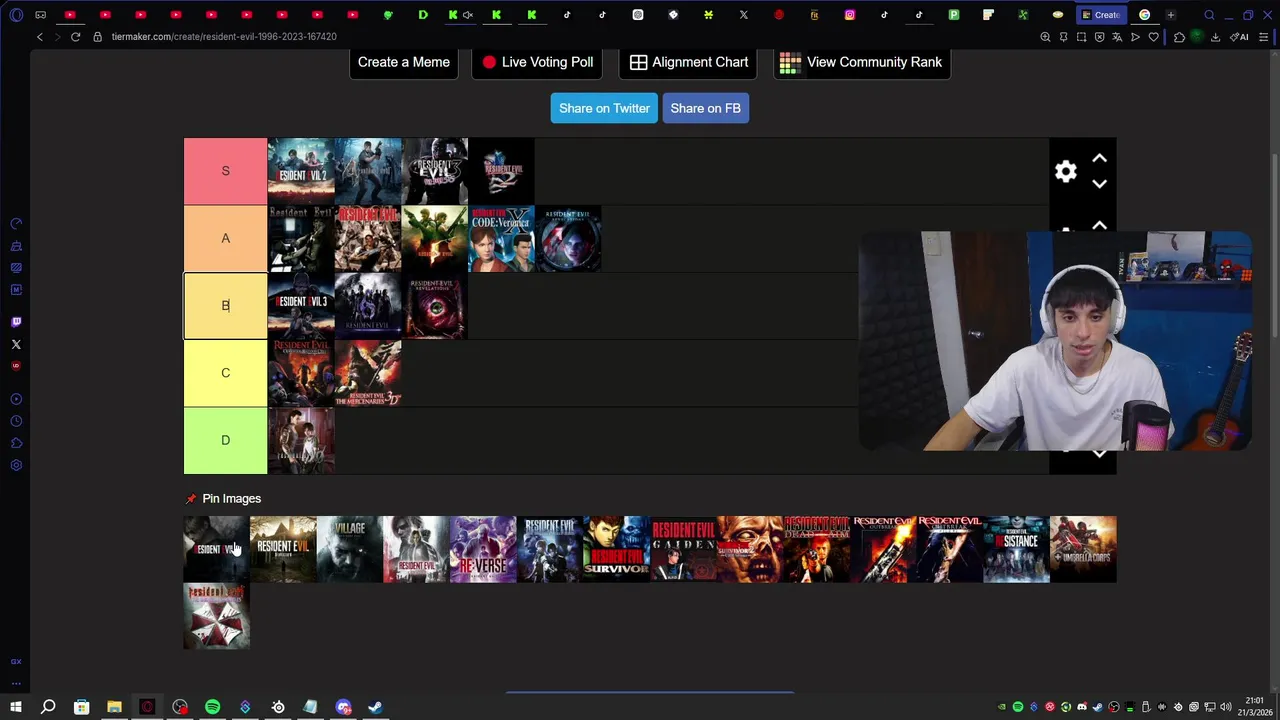View Community Rank
This screenshot has height=720, width=1280.
pos(861,62)
